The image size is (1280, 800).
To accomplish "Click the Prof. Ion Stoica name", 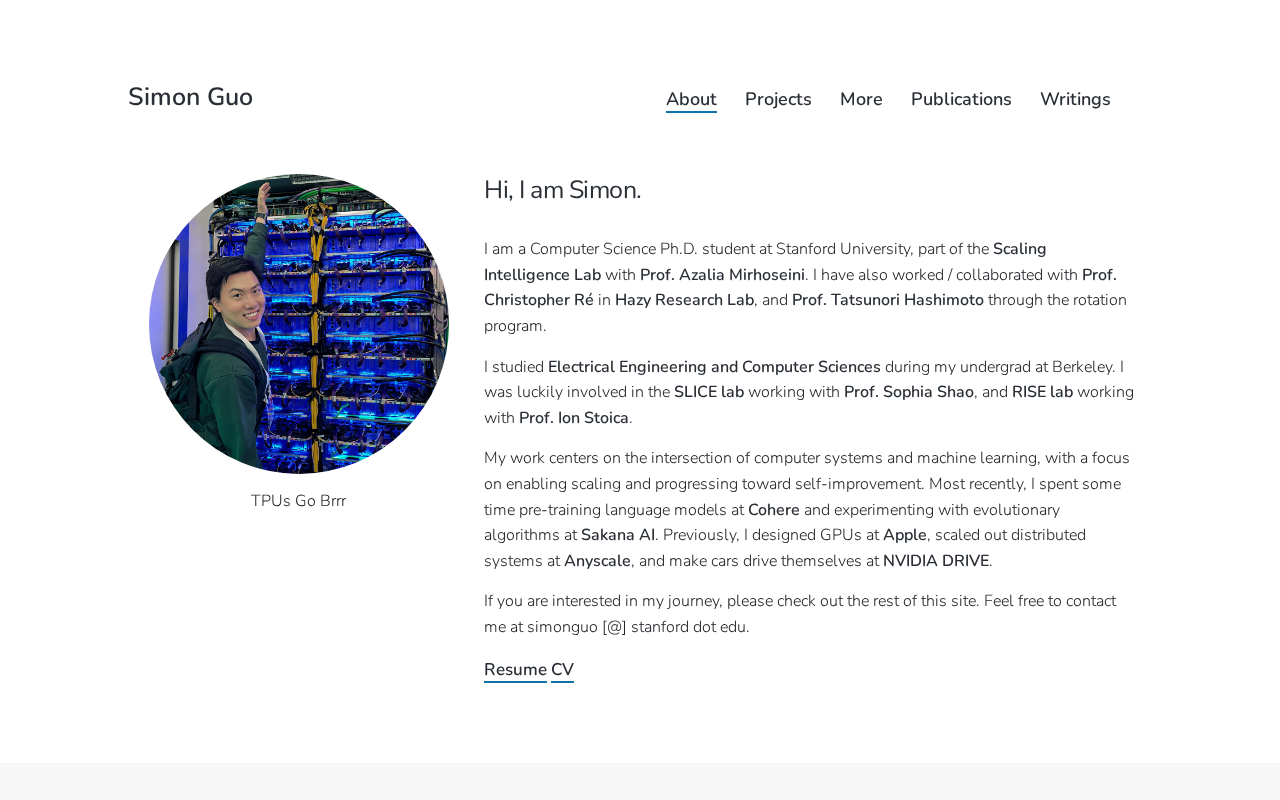I will click(573, 418).
